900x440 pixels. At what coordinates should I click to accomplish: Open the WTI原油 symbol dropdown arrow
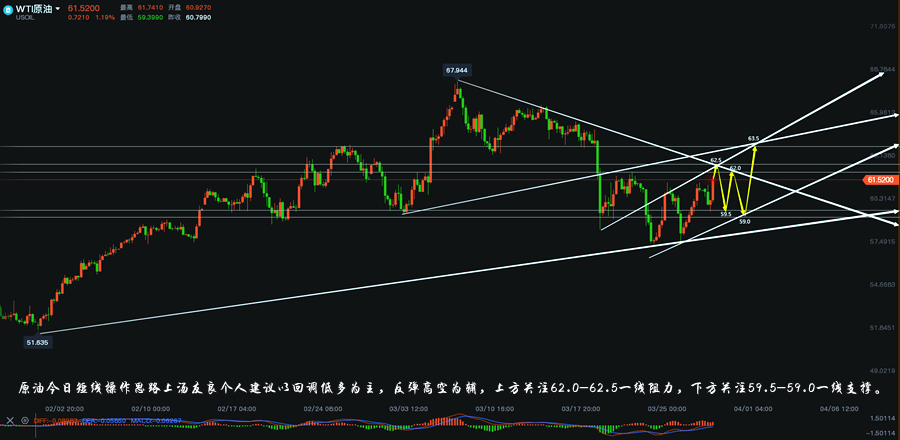point(57,9)
